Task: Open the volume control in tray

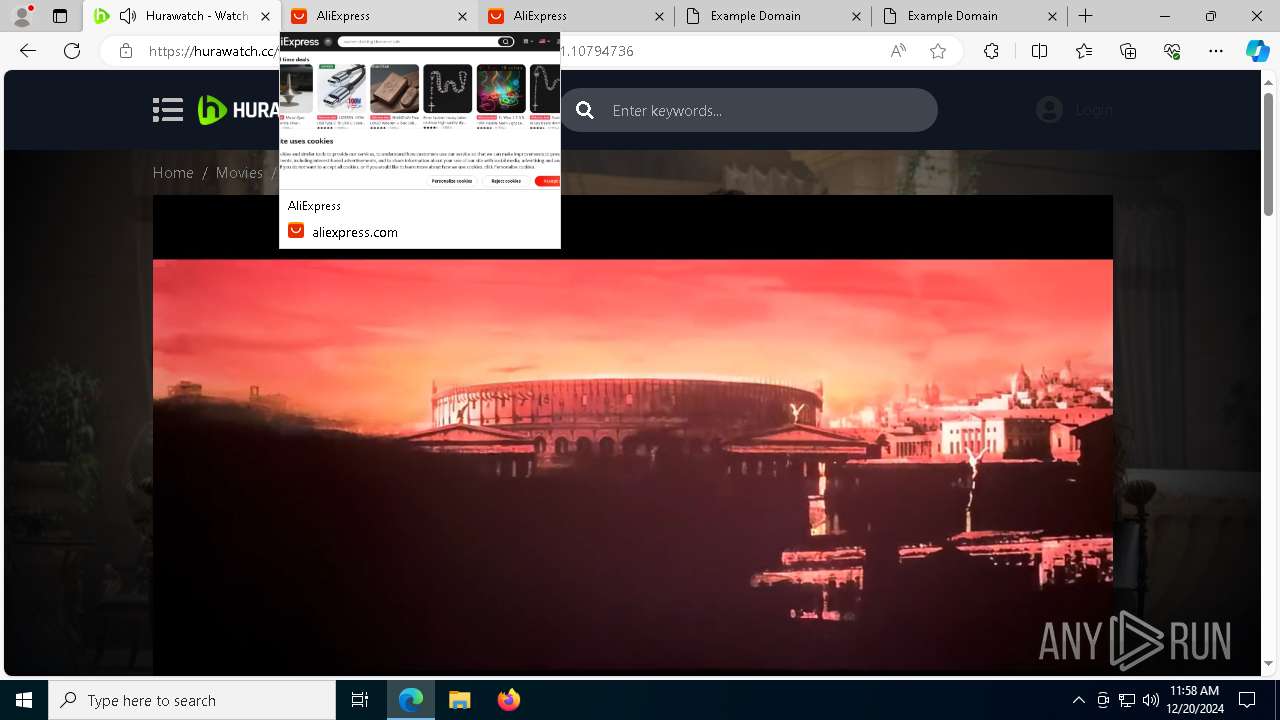Action: (x=1151, y=700)
